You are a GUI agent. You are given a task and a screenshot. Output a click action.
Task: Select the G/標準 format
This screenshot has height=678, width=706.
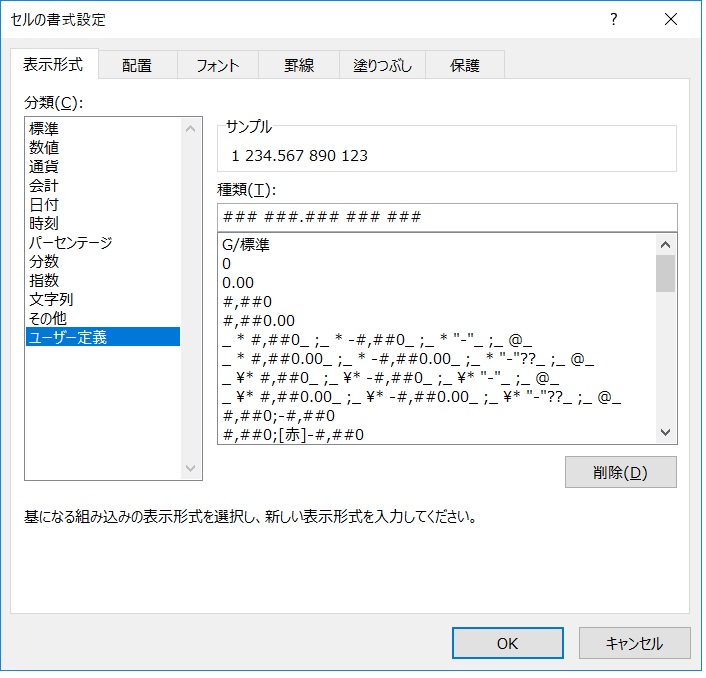tap(439, 246)
